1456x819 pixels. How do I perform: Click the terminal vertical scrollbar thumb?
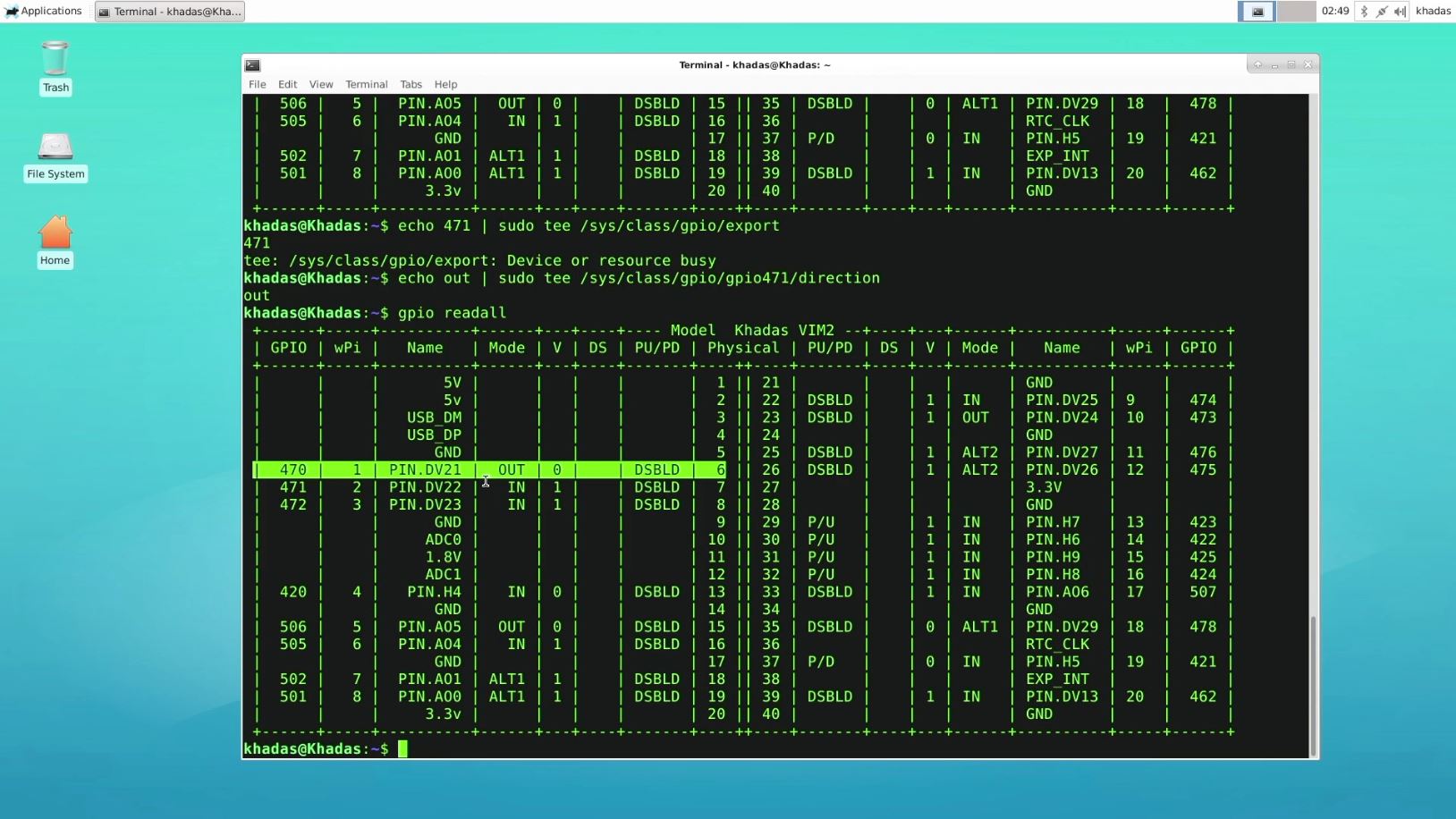point(1313,684)
